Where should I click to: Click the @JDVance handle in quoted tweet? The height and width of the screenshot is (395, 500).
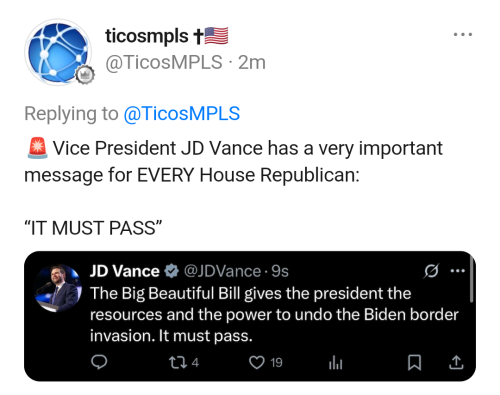222,271
